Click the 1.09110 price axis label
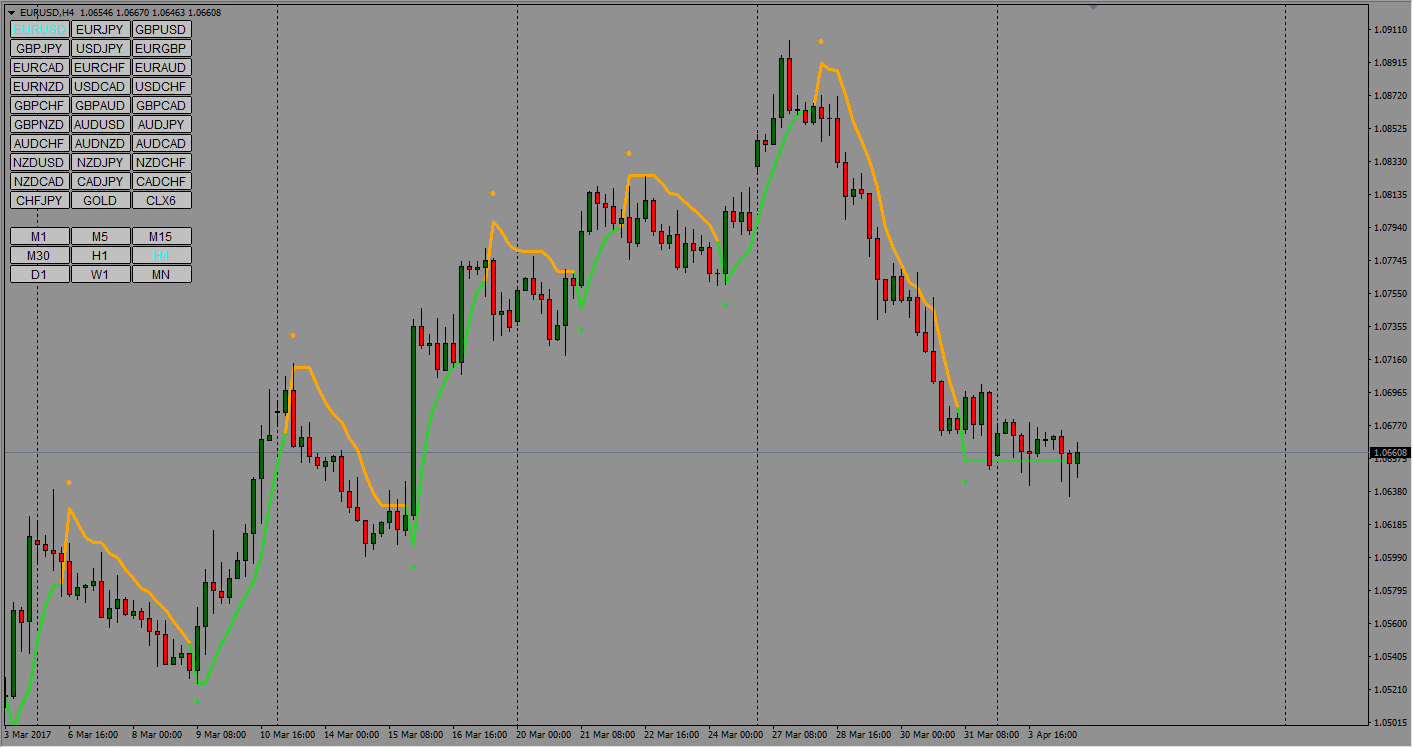The height and width of the screenshot is (748, 1413). (1391, 30)
